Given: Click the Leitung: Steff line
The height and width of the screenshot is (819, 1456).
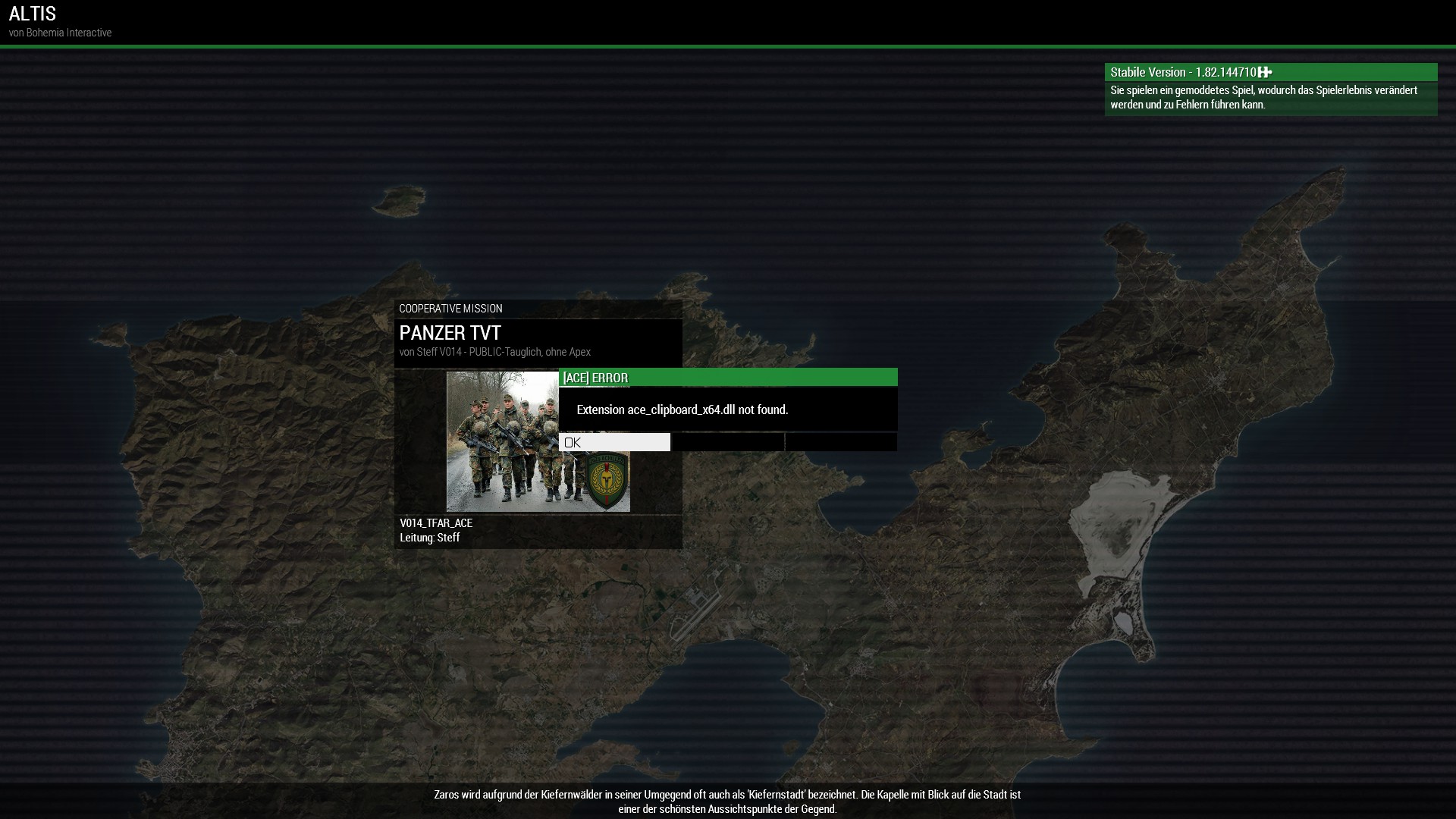Looking at the screenshot, I should point(430,538).
